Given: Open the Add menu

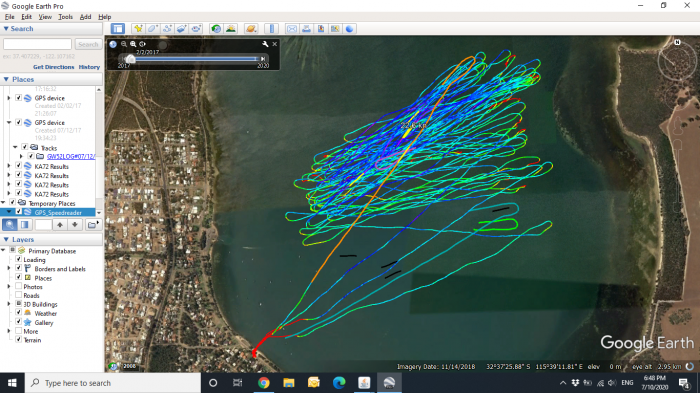Looking at the screenshot, I should tap(85, 17).
